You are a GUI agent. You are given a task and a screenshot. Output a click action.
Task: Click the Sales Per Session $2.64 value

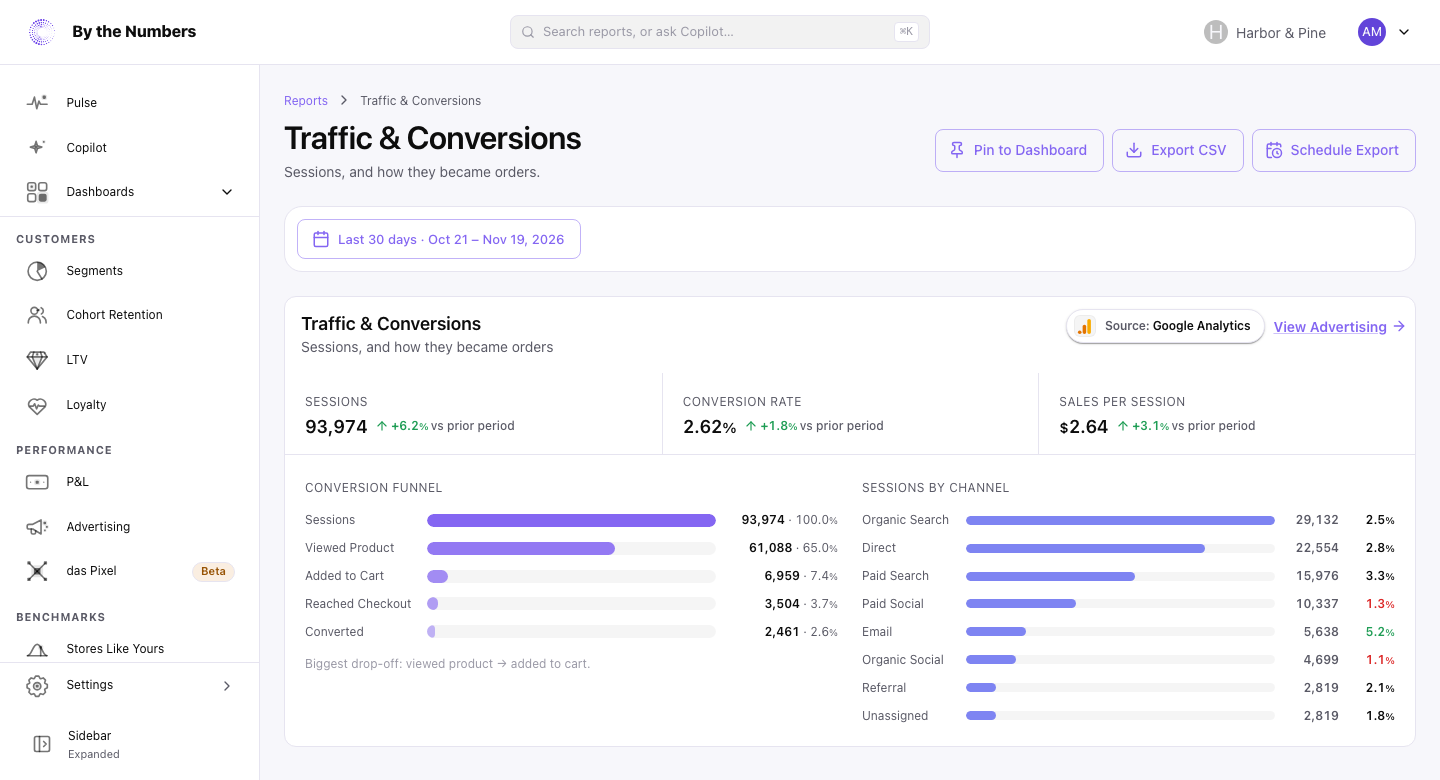[x=1084, y=427]
